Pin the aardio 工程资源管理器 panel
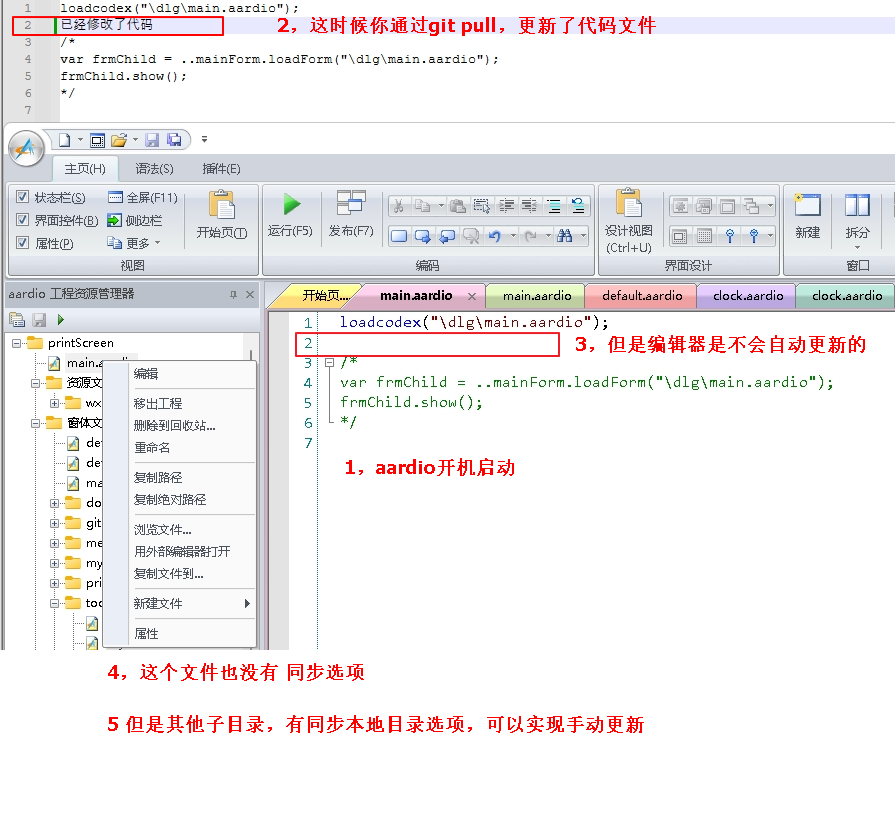This screenshot has width=895, height=835. tap(233, 295)
